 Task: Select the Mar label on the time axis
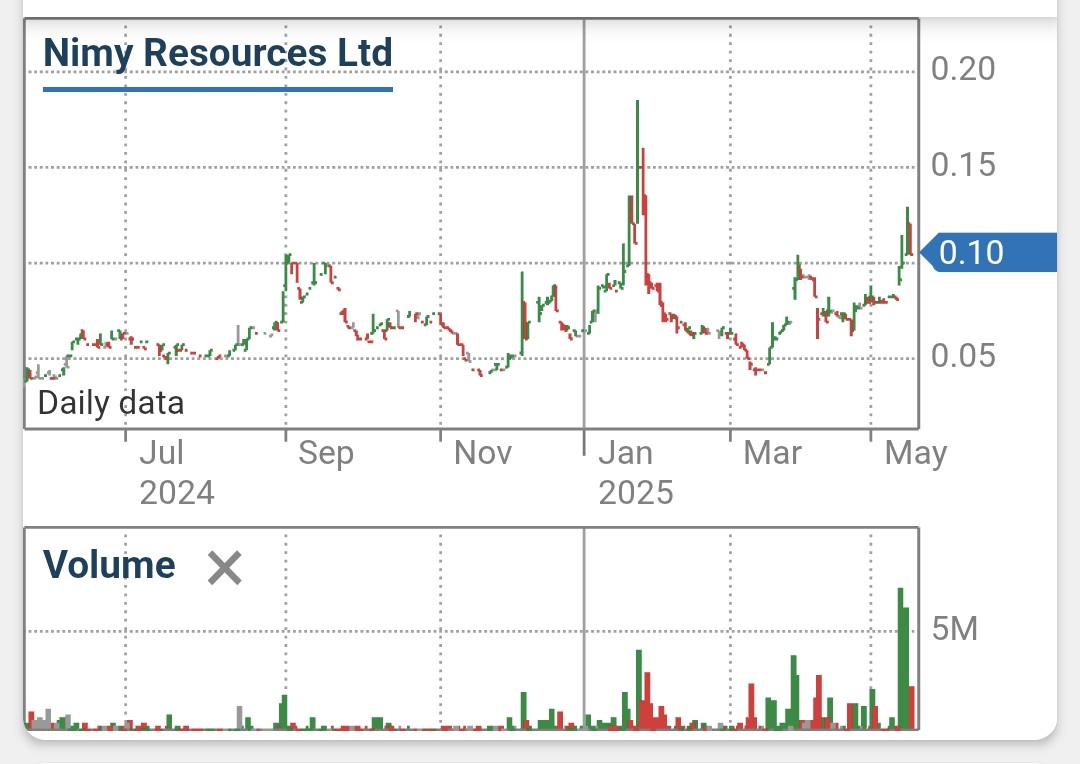click(772, 454)
